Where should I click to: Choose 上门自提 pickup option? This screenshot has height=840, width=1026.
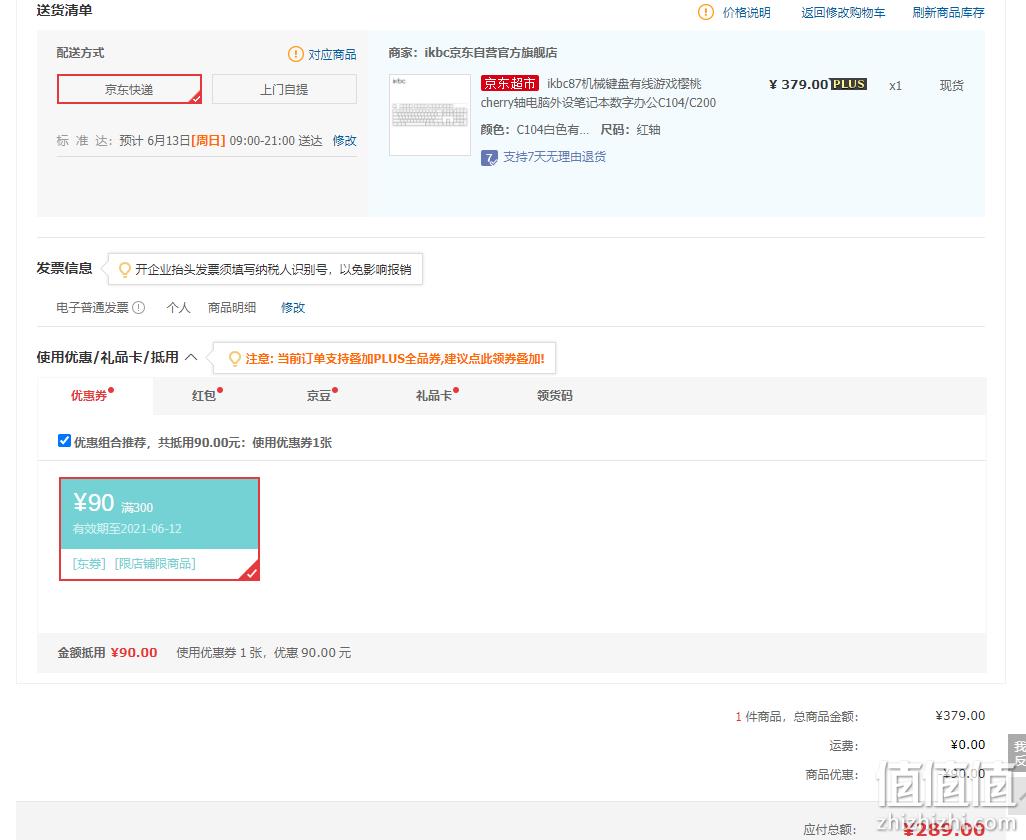[284, 90]
